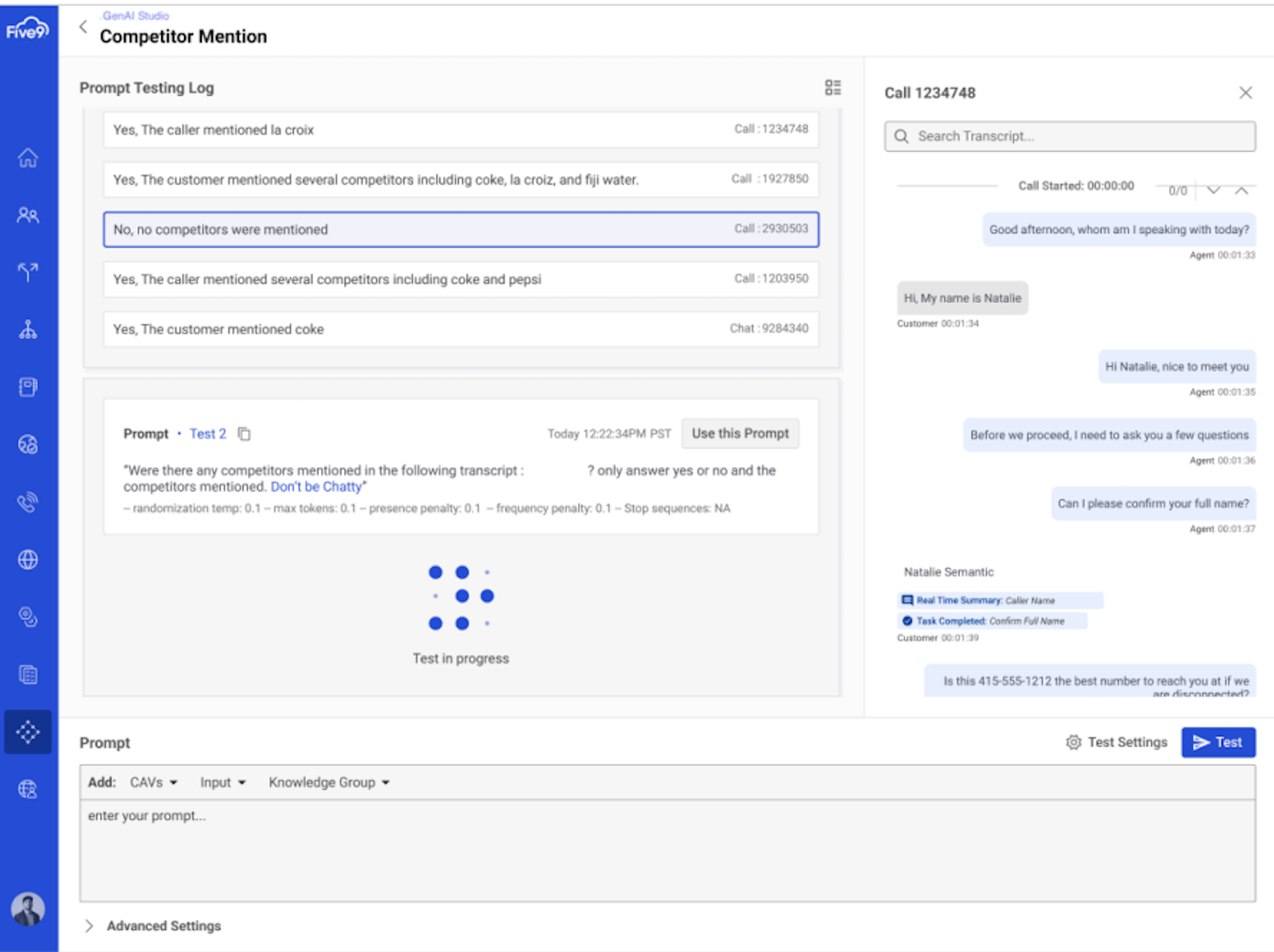Go back using the left arrow
Screen dimensions: 1274x952
click(83, 27)
